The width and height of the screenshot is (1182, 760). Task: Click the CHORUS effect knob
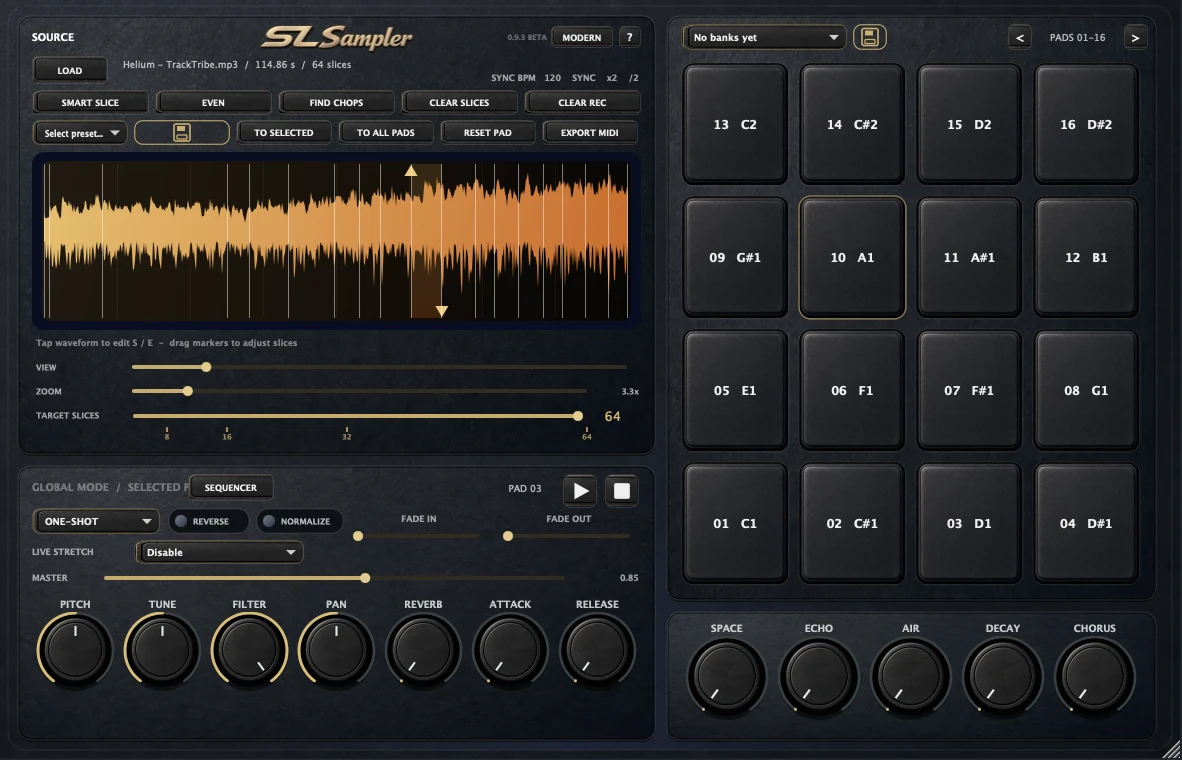1095,675
